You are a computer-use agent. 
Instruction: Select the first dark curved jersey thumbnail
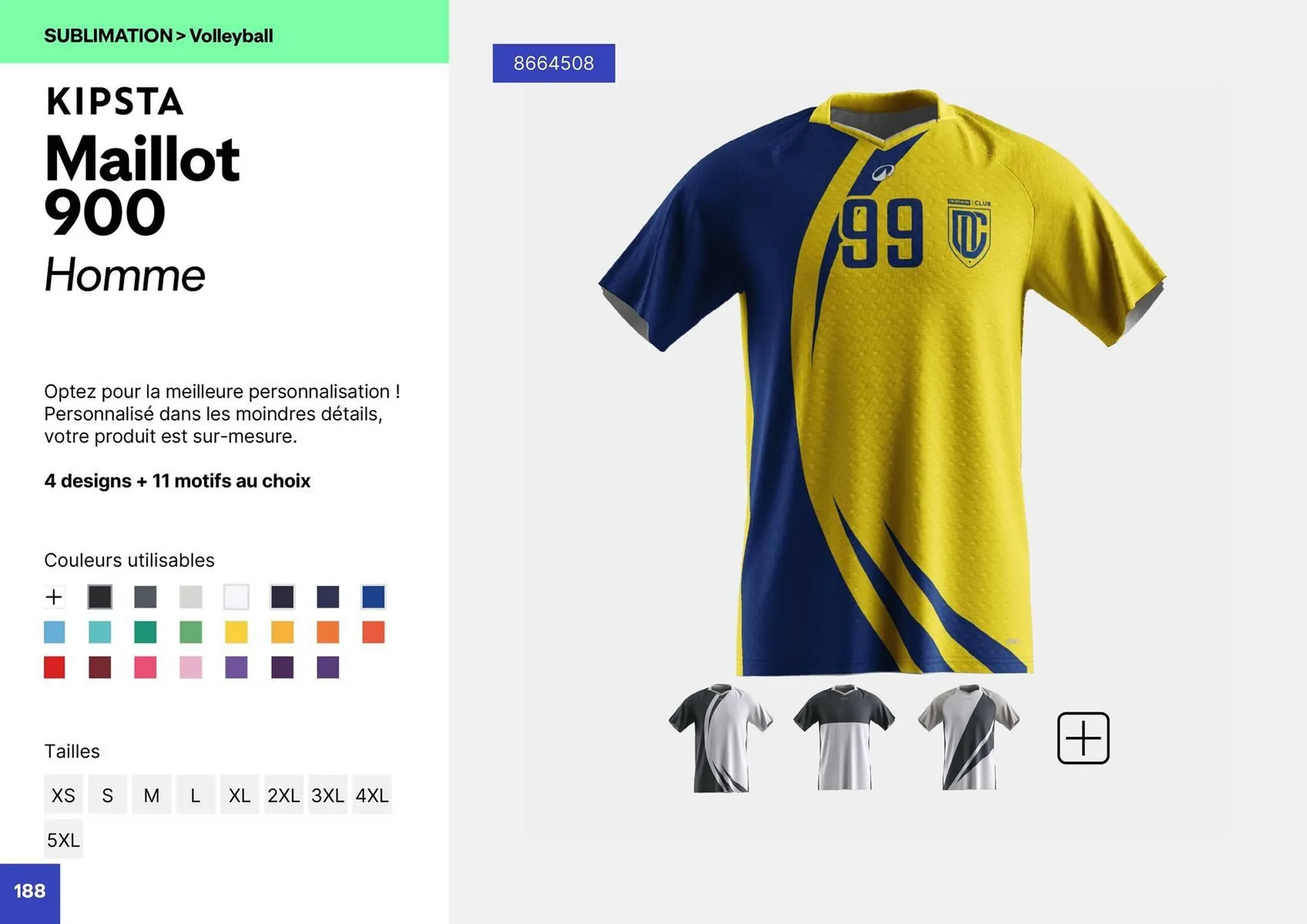[x=720, y=738]
